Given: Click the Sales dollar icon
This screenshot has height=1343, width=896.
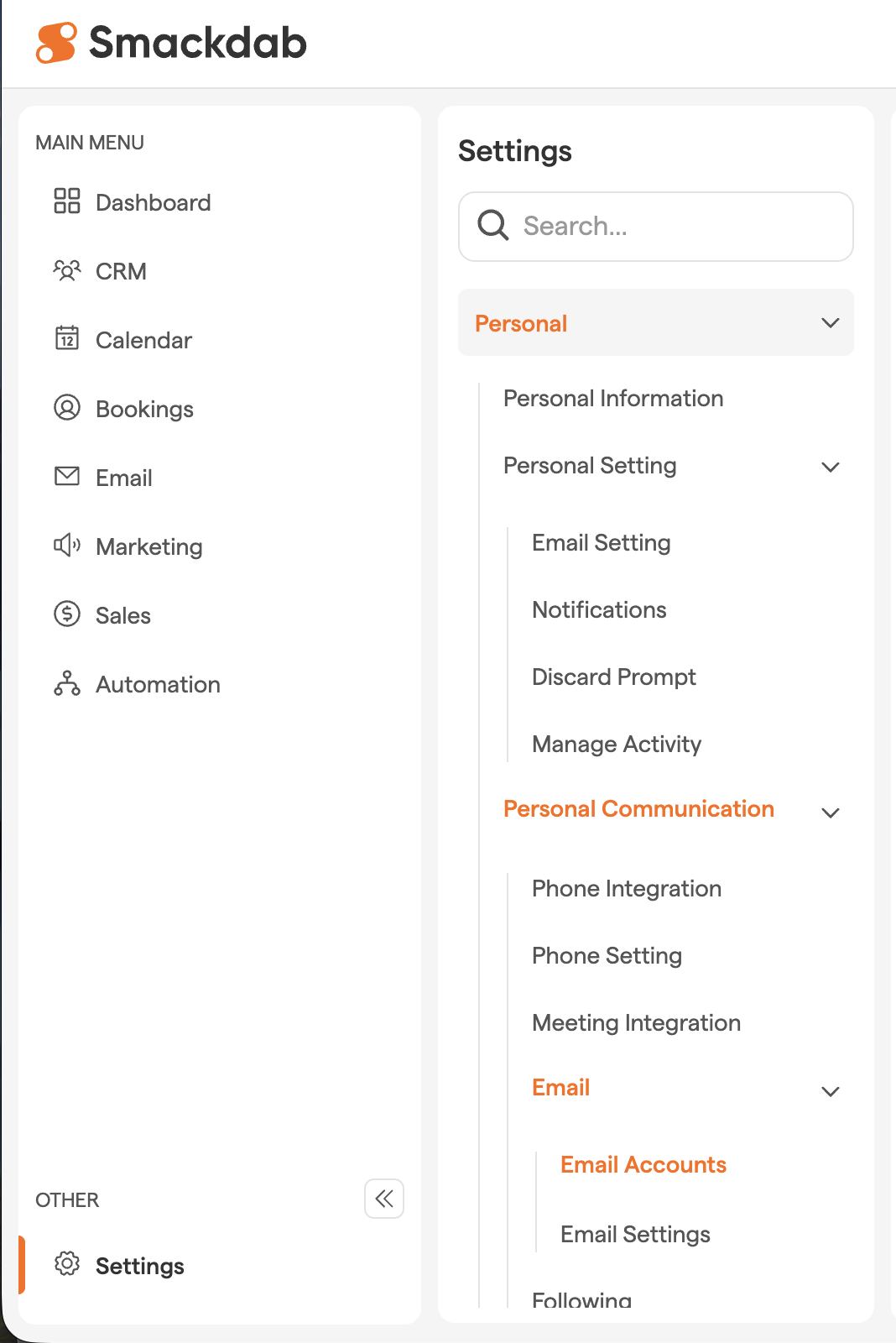Looking at the screenshot, I should [x=67, y=614].
